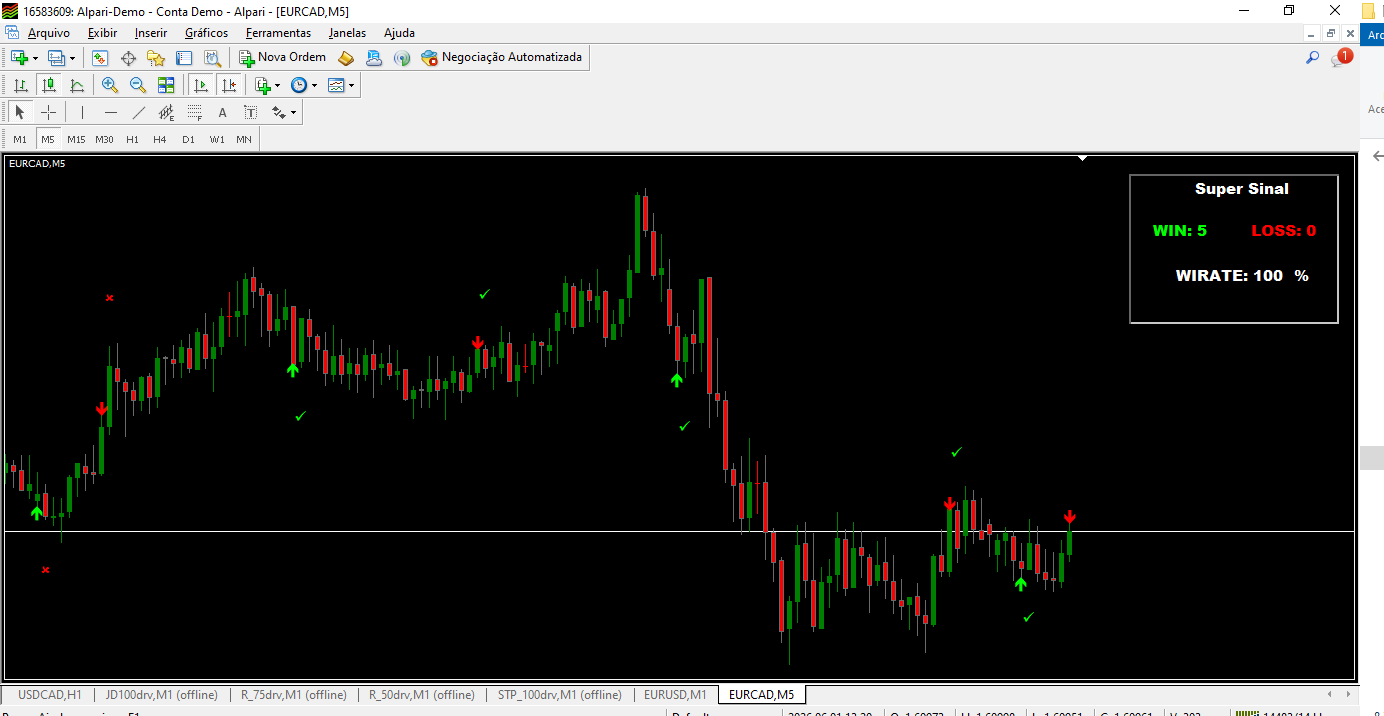Select the Fibonacci Retracement tool
The image size is (1384, 716).
tap(195, 112)
